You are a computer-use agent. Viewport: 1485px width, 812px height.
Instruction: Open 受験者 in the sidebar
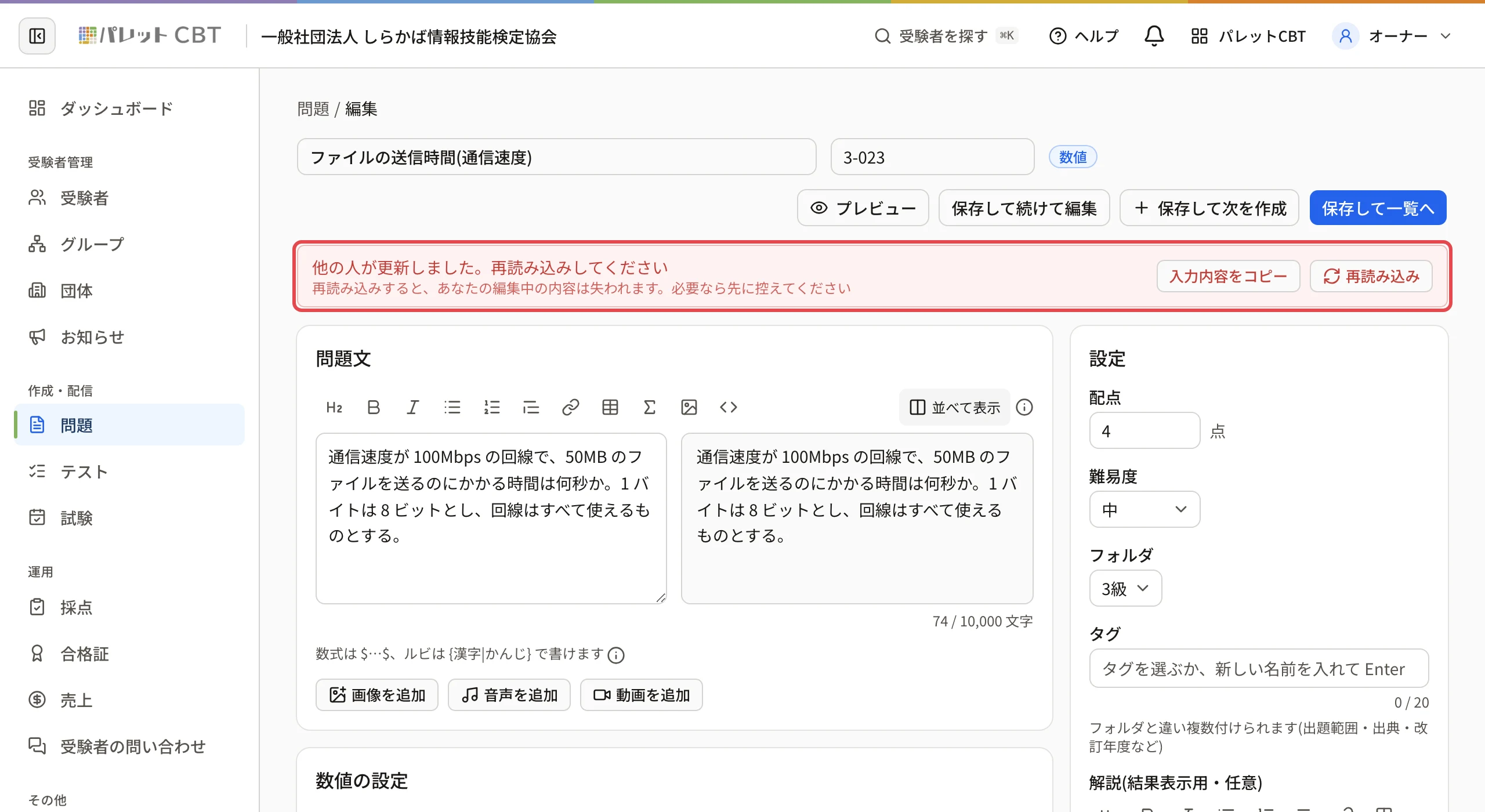point(129,198)
